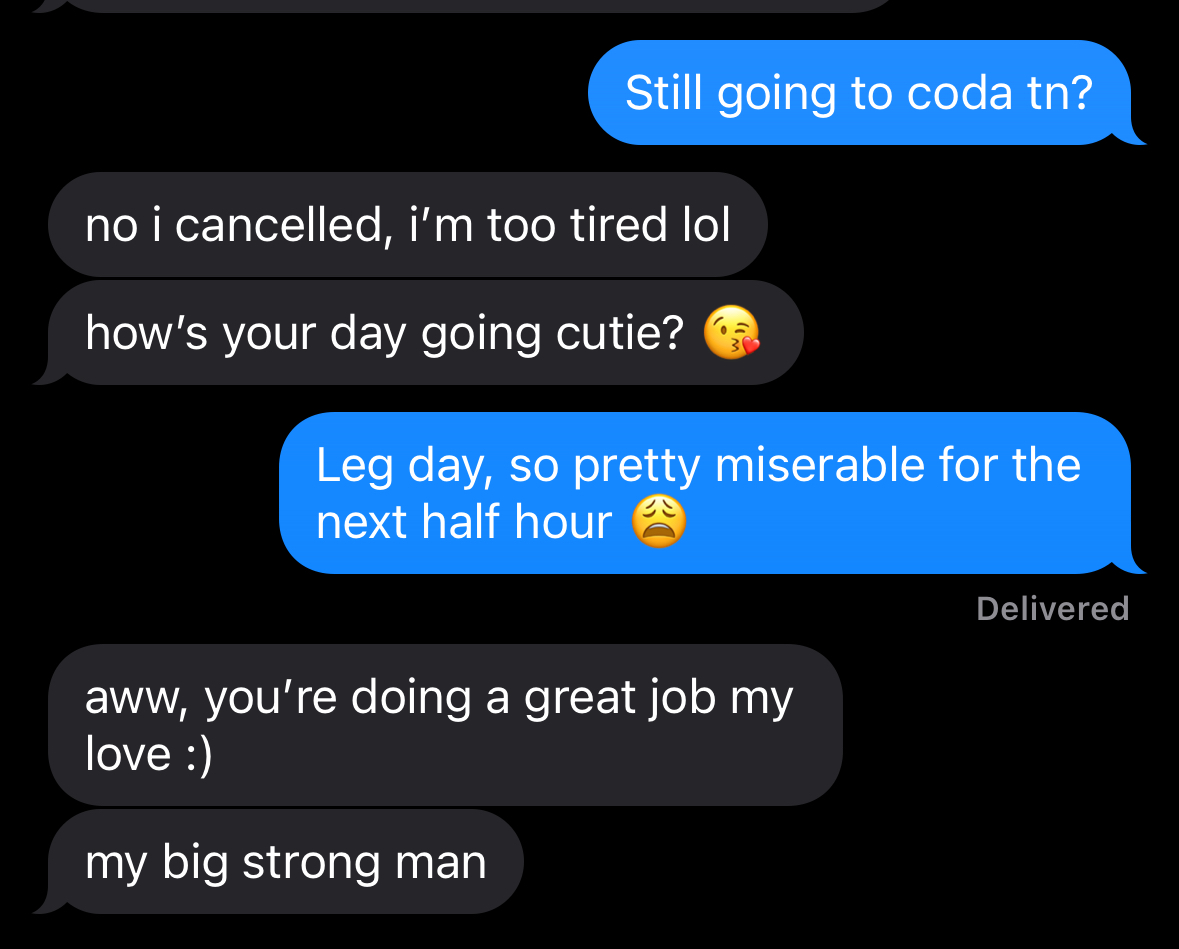The height and width of the screenshot is (949, 1179).
Task: Tap the 'Still going to coda tn?' bubble
Action: tap(858, 93)
